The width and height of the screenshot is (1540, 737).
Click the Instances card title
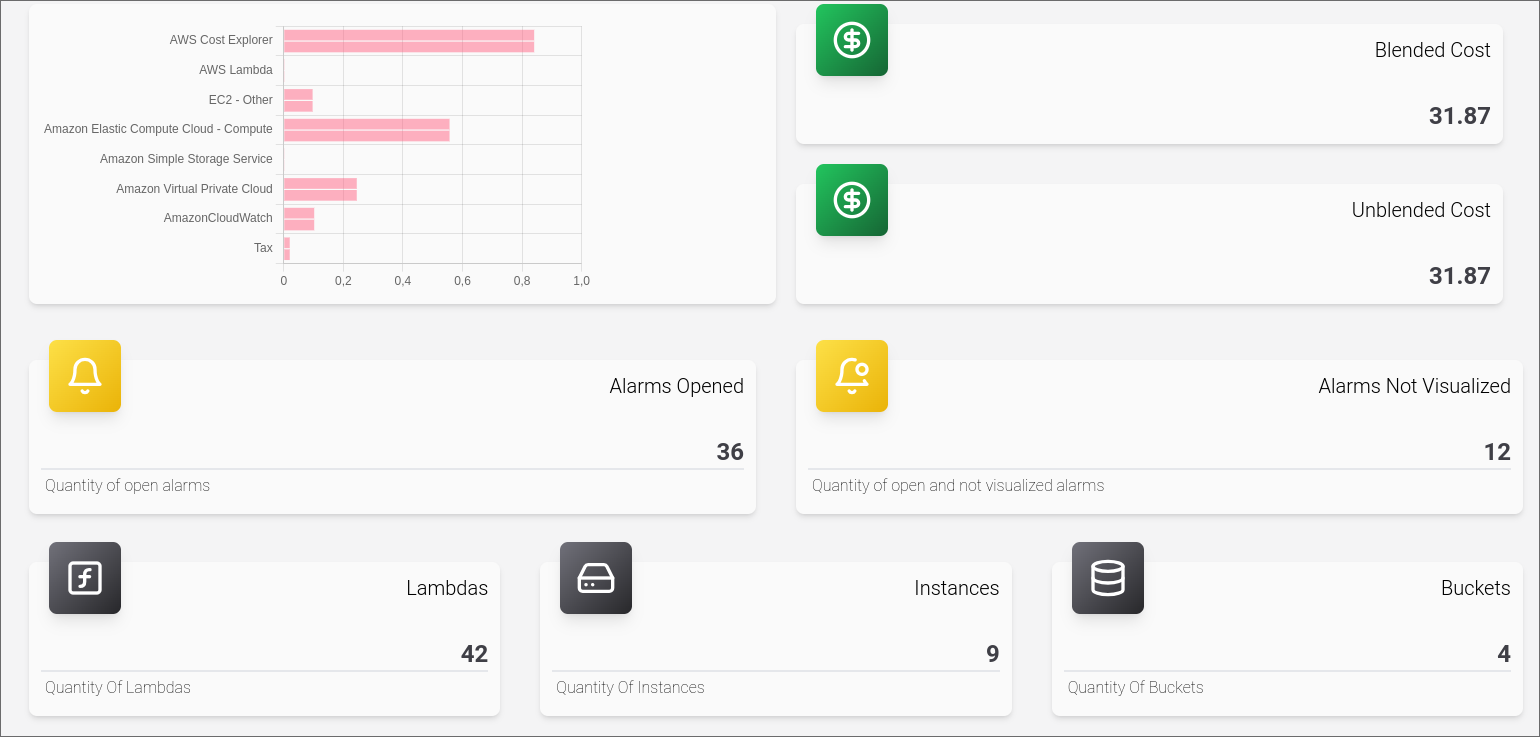pyautogui.click(x=957, y=588)
